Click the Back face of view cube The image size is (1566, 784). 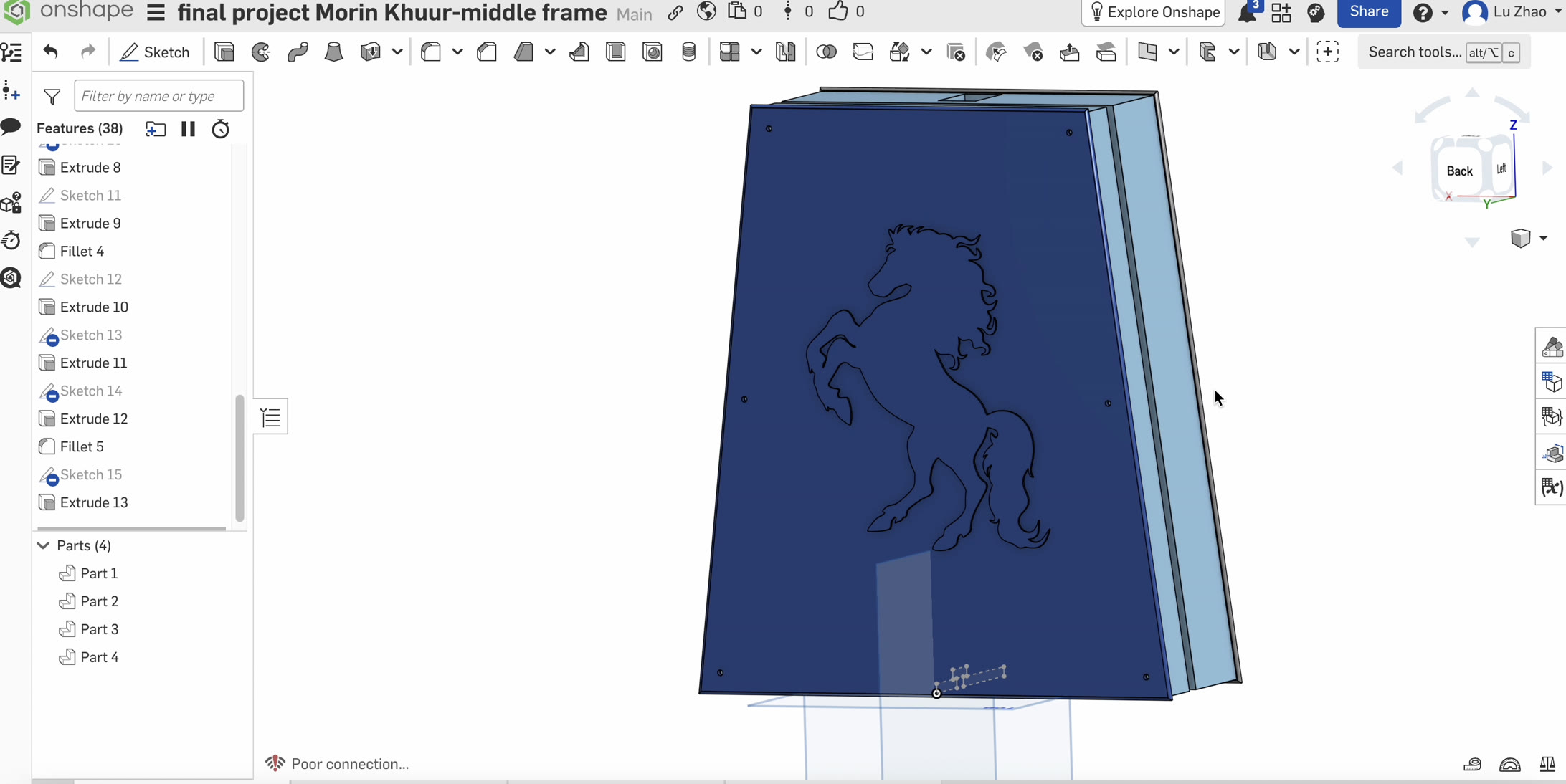click(x=1459, y=171)
